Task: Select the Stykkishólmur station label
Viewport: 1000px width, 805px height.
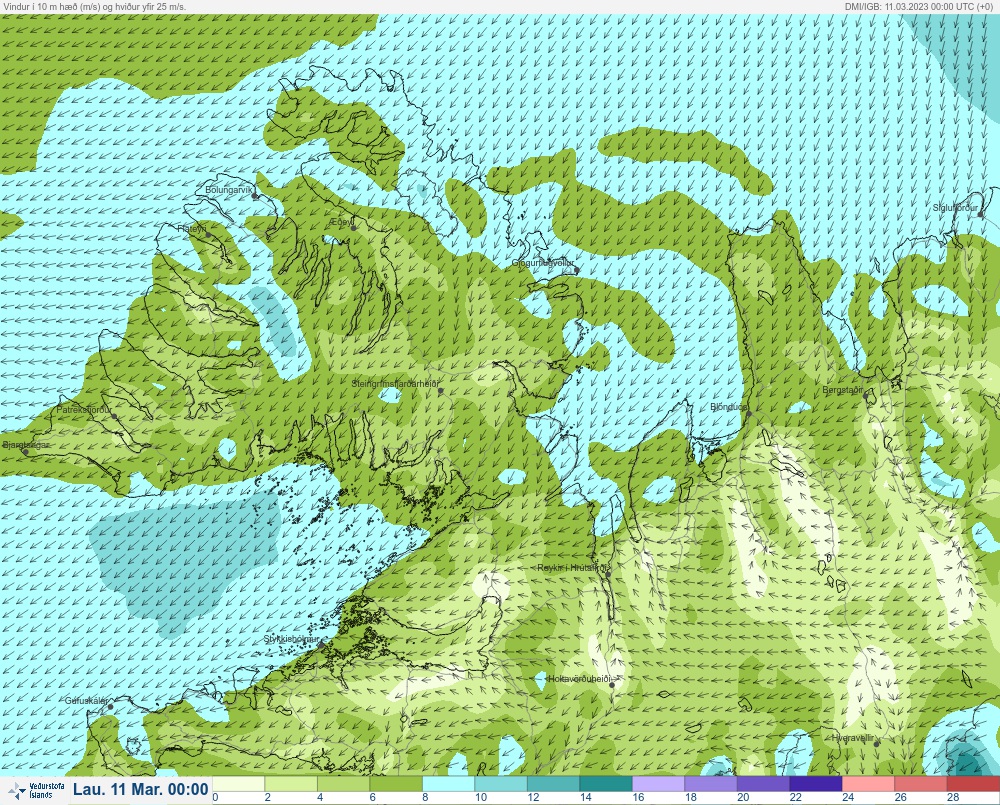Action: (x=291, y=639)
